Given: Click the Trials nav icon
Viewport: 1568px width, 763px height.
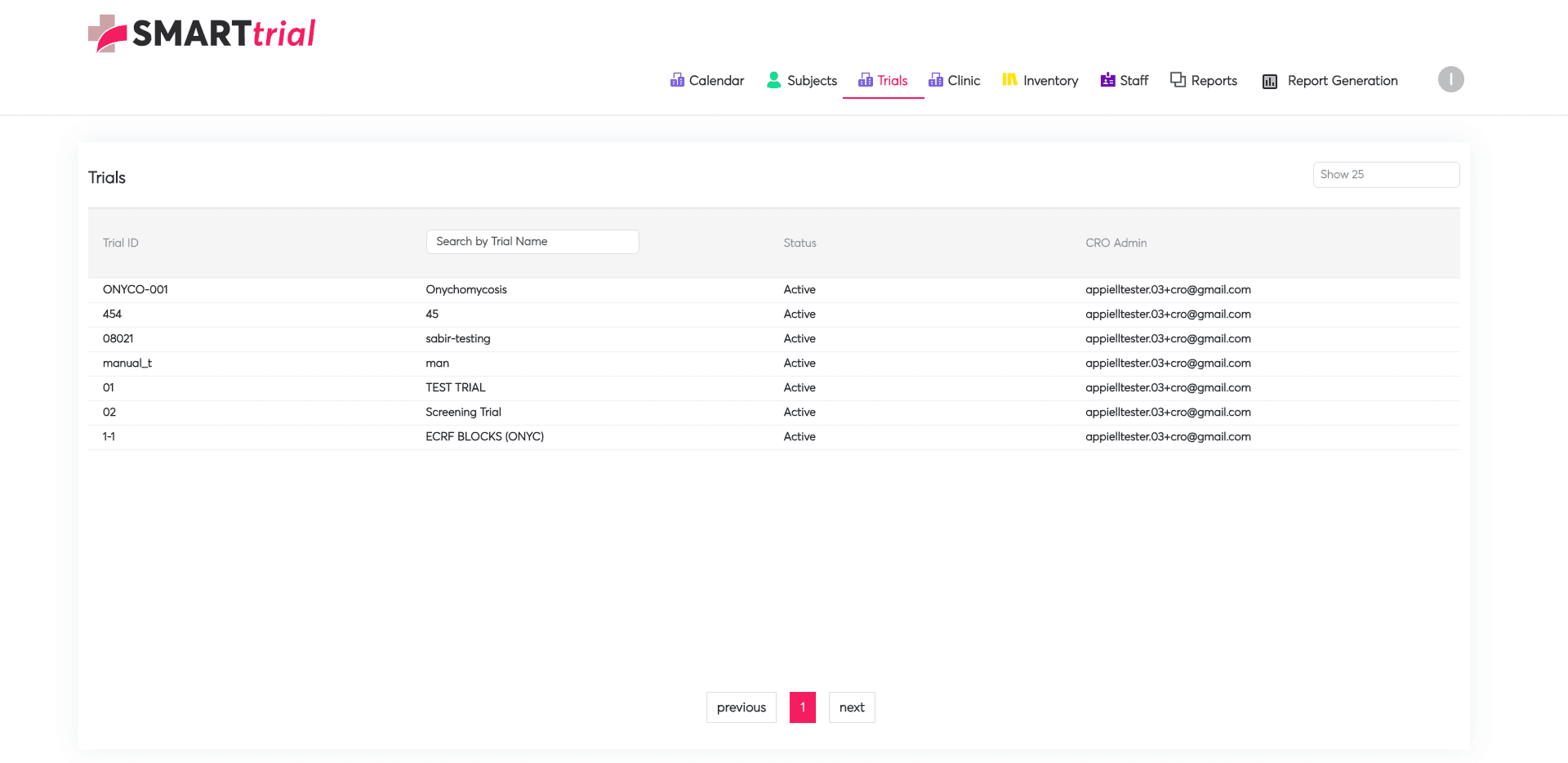Looking at the screenshot, I should pyautogui.click(x=866, y=80).
